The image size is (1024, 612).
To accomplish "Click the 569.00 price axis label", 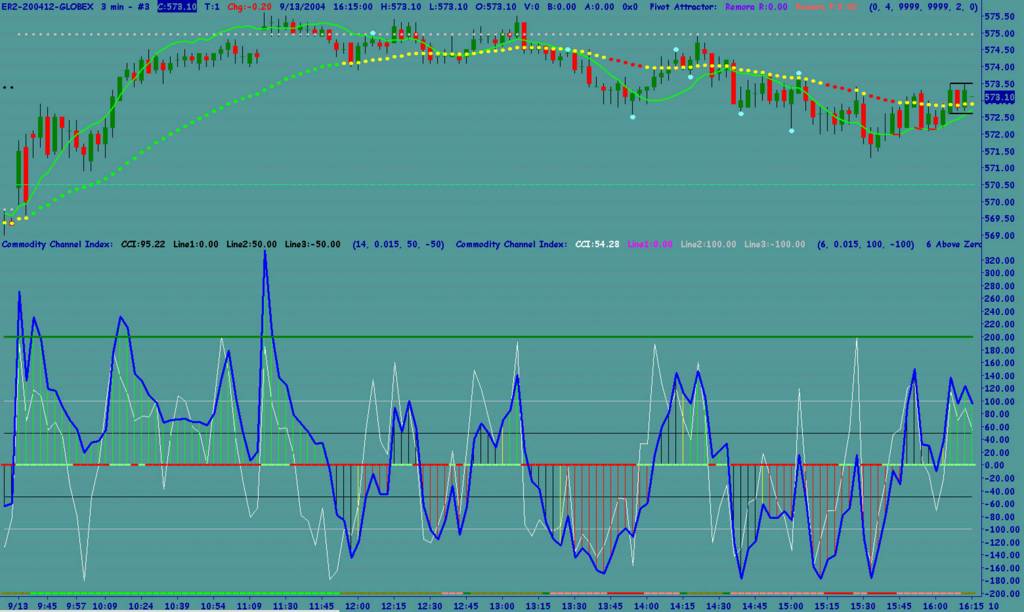I will point(999,236).
